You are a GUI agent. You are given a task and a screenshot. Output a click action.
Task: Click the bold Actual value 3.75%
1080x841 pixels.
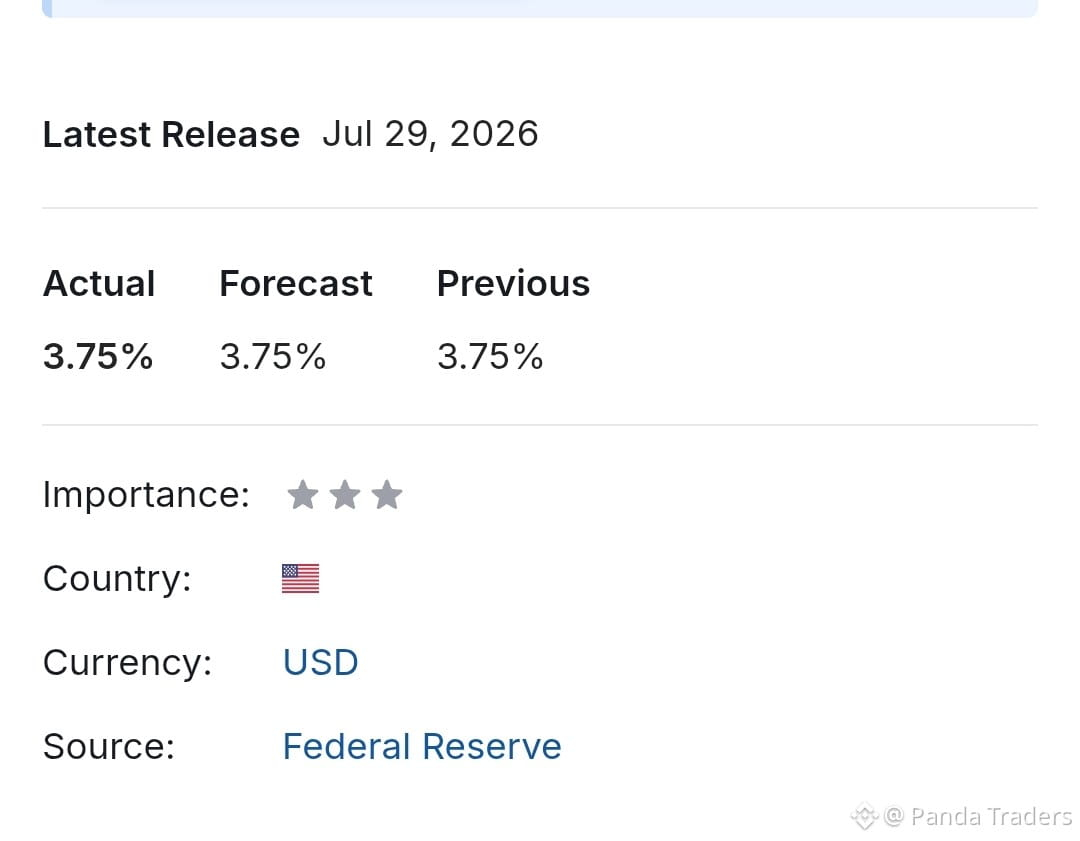click(98, 357)
